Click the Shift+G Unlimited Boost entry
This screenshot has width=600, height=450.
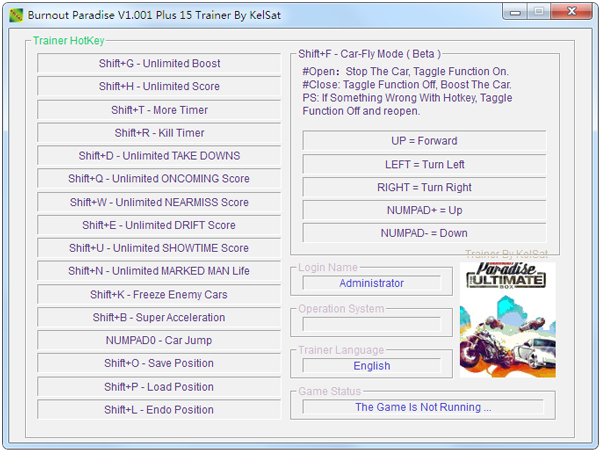pos(159,63)
